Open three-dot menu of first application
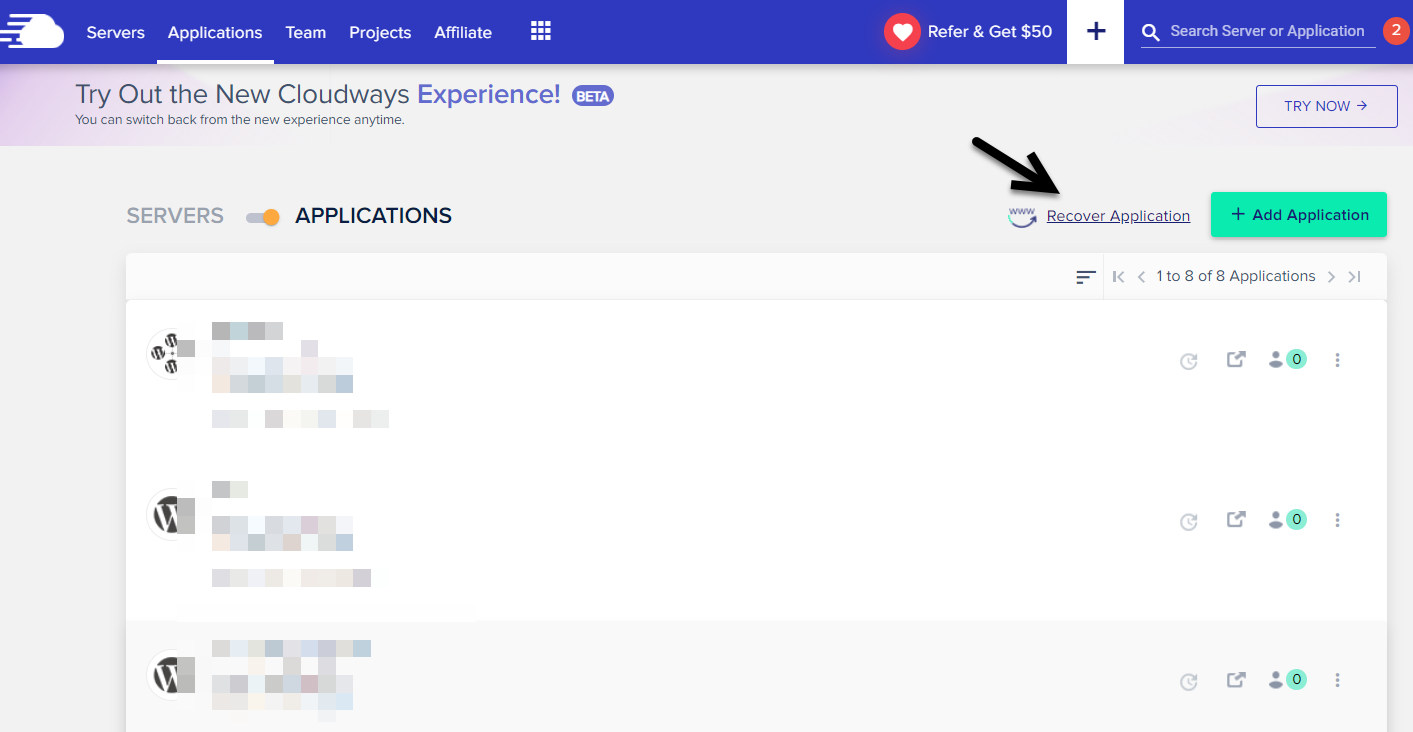The height and width of the screenshot is (732, 1413). coord(1337,360)
